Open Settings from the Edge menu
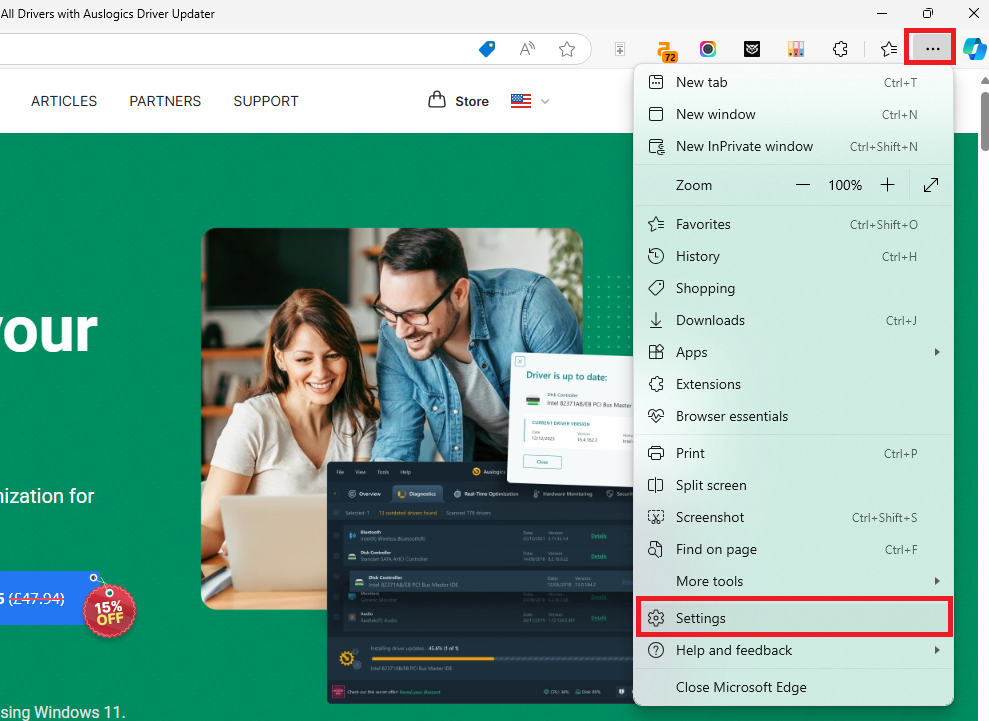 [793, 618]
